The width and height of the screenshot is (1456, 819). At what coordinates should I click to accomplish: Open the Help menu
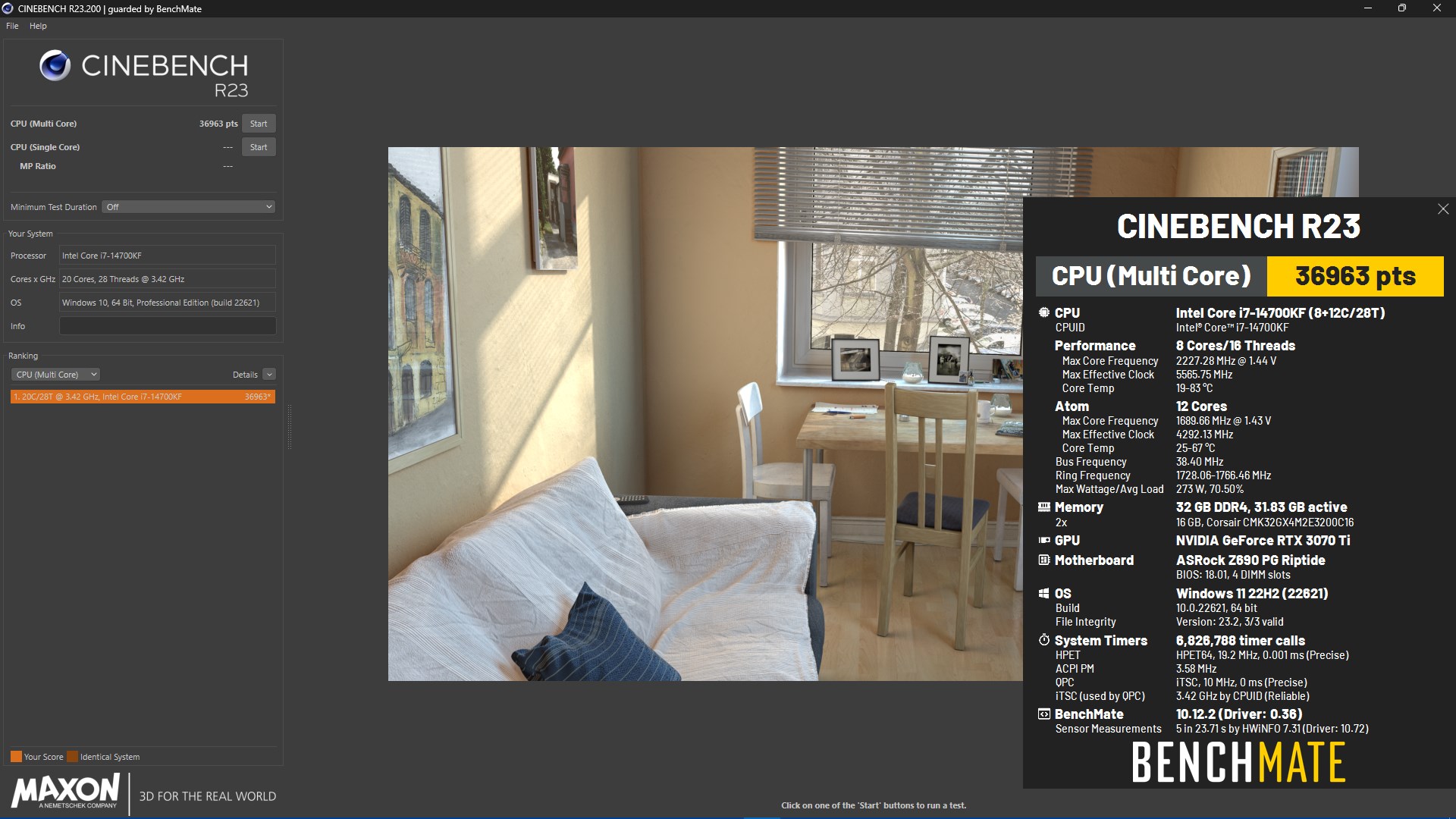point(38,26)
